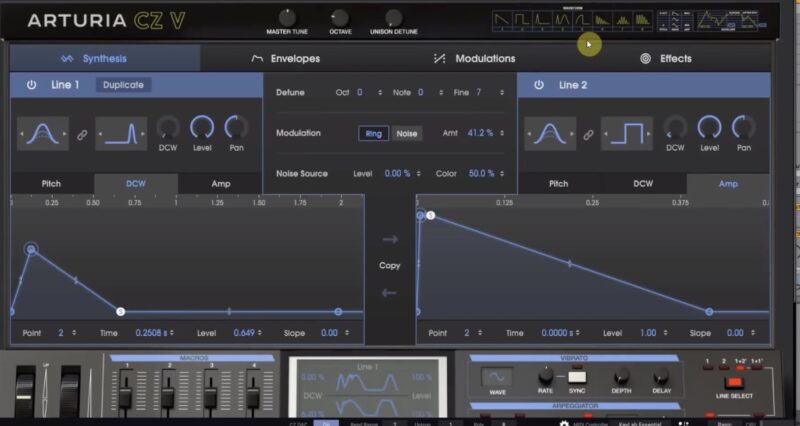This screenshot has width=800, height=426.
Task: Show Line 2 Pitch envelope tab
Action: [558, 184]
